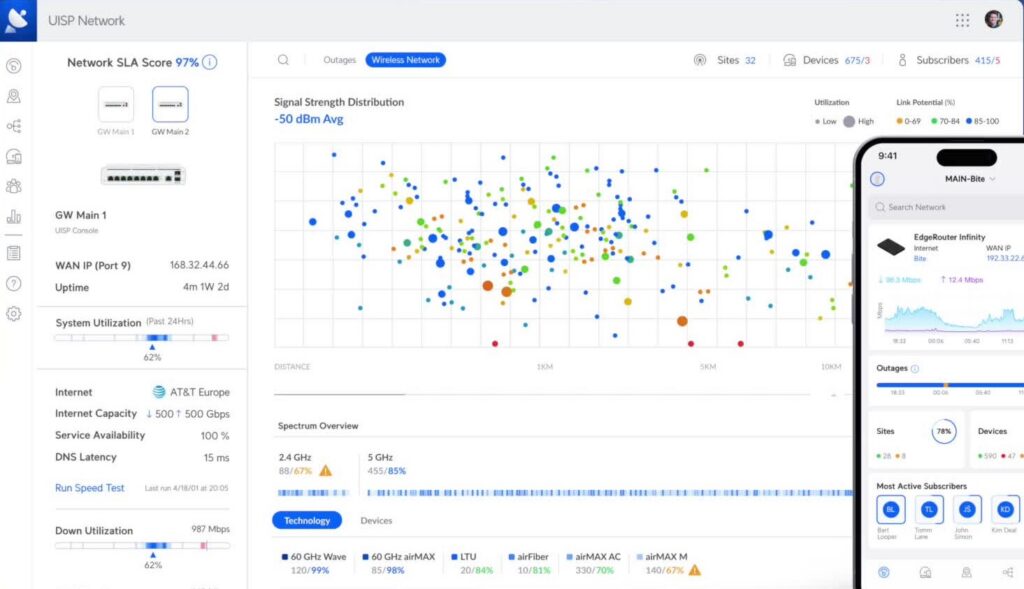Click the 5 GHz spectrum bar
Screen dimensions: 1024x589
(x=609, y=493)
